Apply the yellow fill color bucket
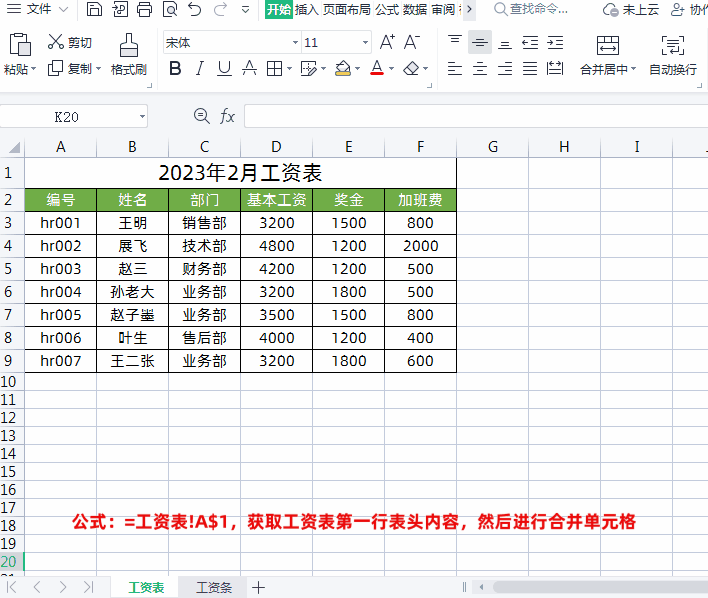Screen dimensions: 708x598 tap(343, 69)
